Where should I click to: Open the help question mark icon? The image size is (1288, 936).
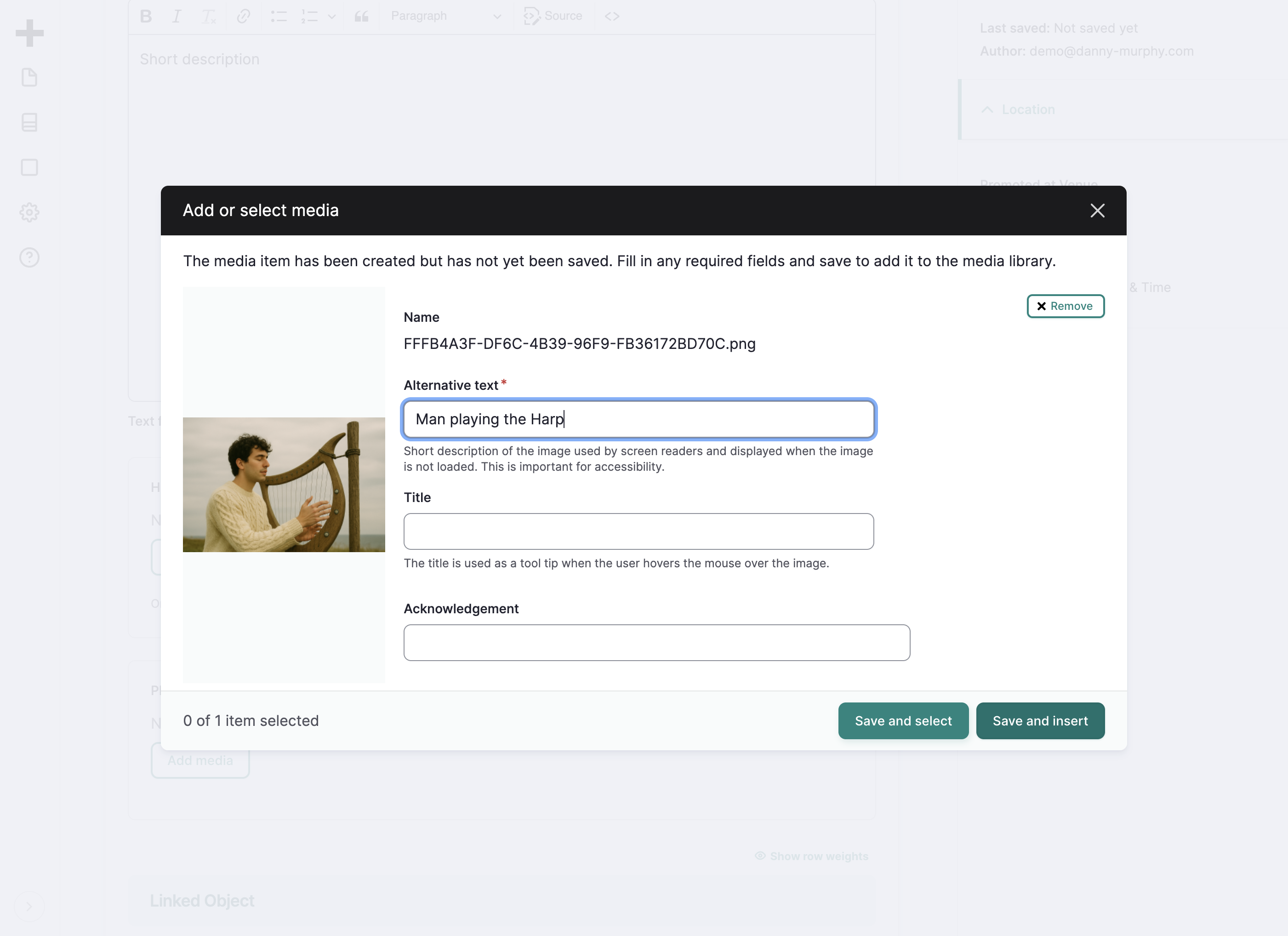tap(29, 257)
